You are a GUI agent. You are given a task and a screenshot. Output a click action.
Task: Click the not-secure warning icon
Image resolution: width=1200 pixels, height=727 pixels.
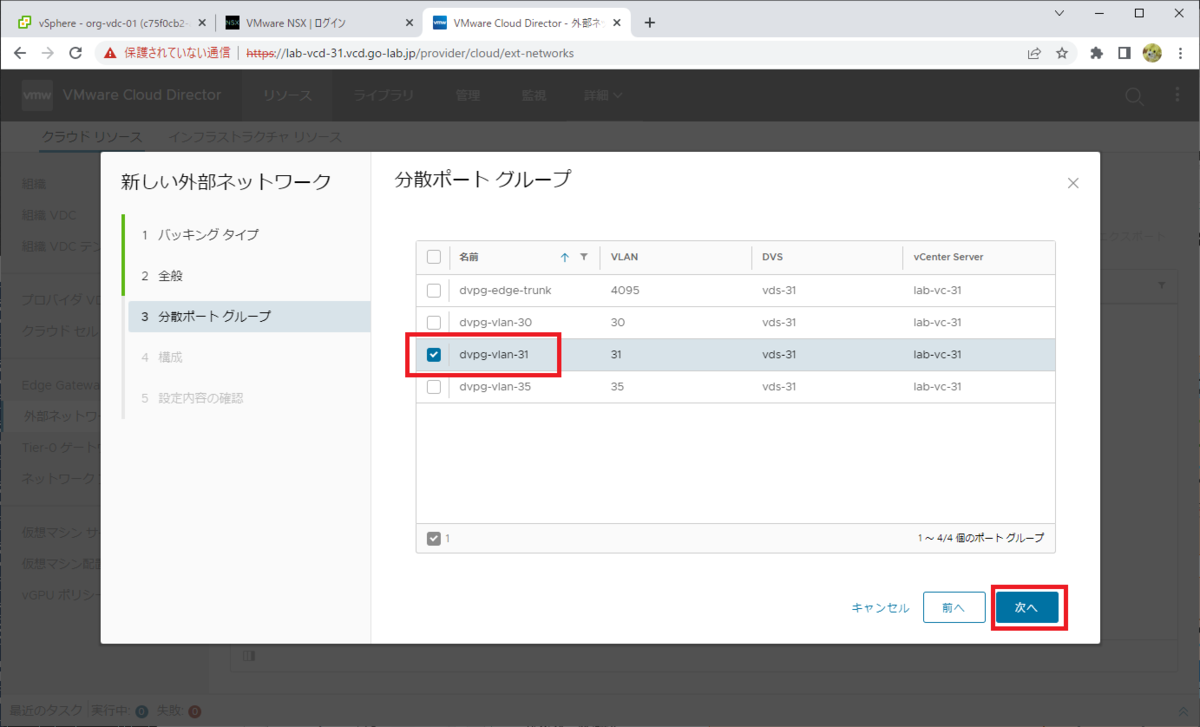click(x=110, y=53)
